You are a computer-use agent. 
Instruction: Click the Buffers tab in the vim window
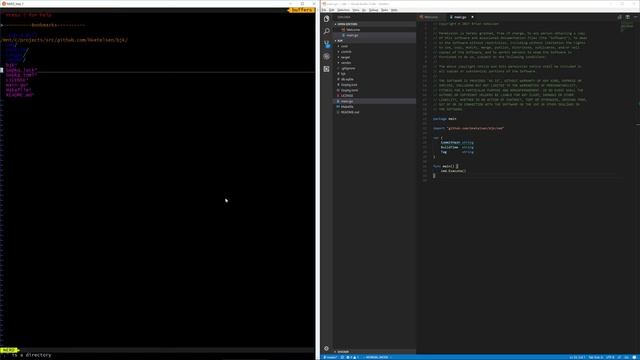click(x=302, y=10)
